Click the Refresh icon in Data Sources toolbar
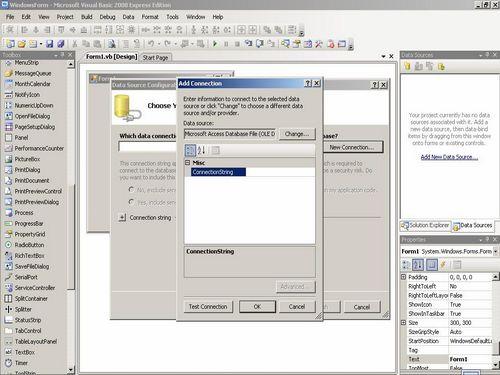Screen dimensions: 500x375 click(441, 66)
